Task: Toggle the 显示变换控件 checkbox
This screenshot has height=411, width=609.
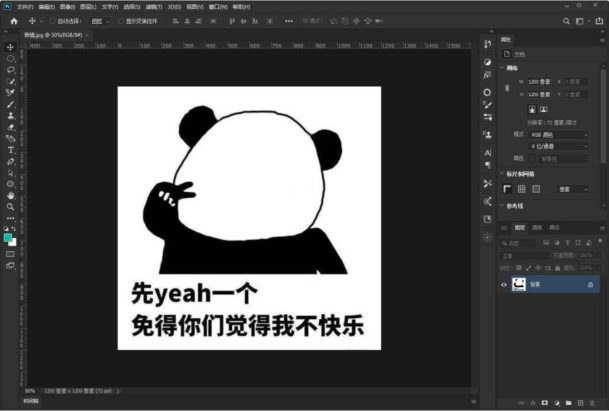Action: (121, 21)
